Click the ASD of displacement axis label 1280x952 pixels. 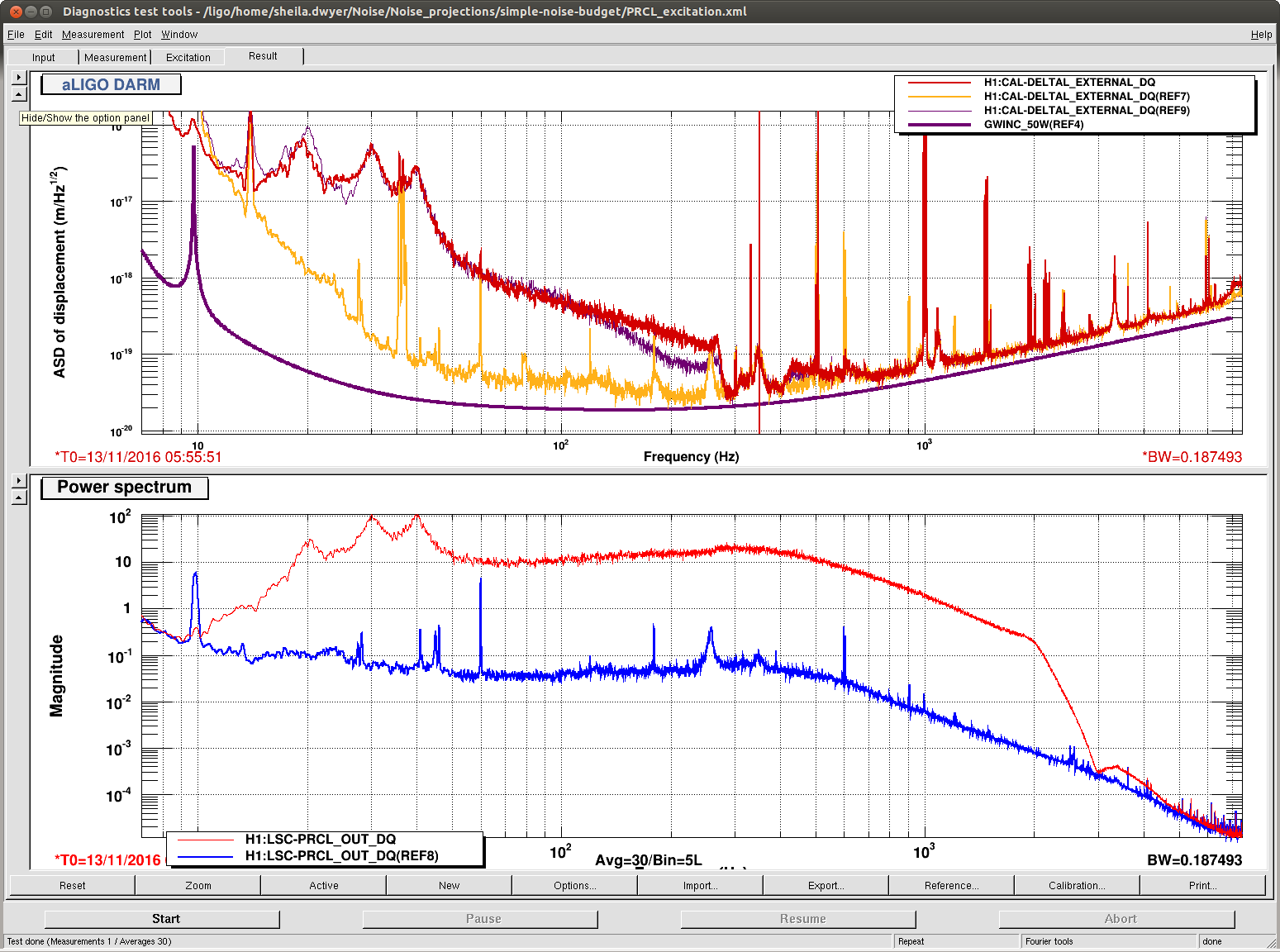[x=59, y=272]
